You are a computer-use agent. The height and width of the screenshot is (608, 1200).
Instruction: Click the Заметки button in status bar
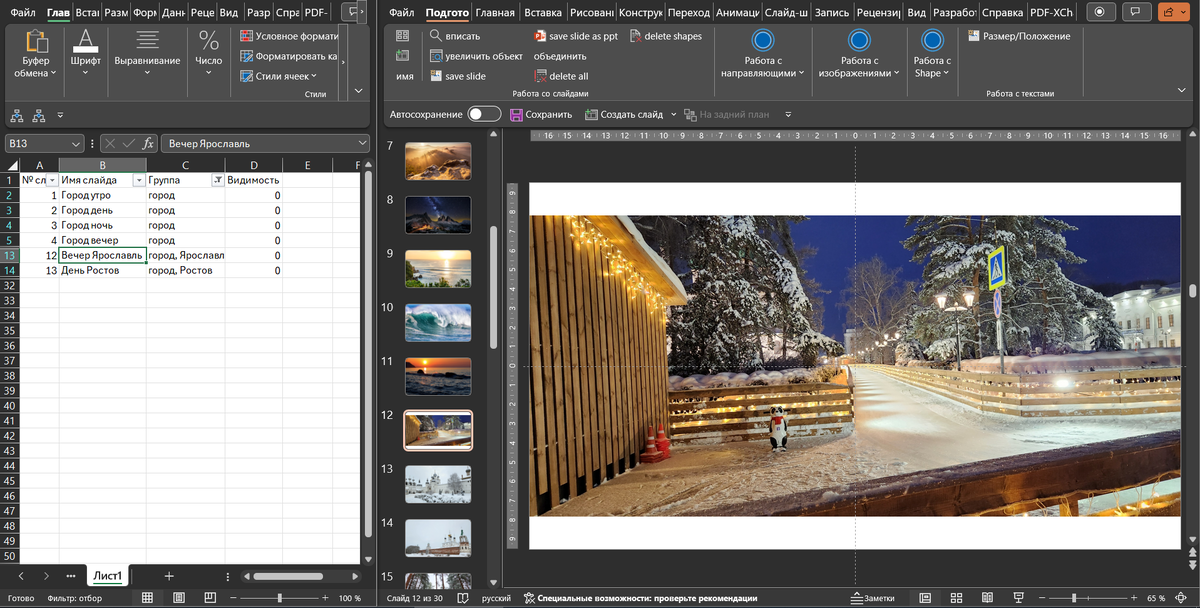(x=872, y=598)
